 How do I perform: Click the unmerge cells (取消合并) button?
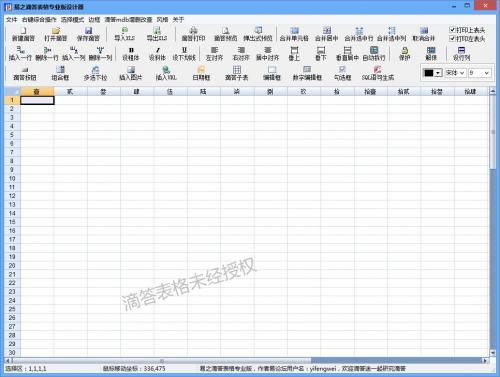pos(424,34)
